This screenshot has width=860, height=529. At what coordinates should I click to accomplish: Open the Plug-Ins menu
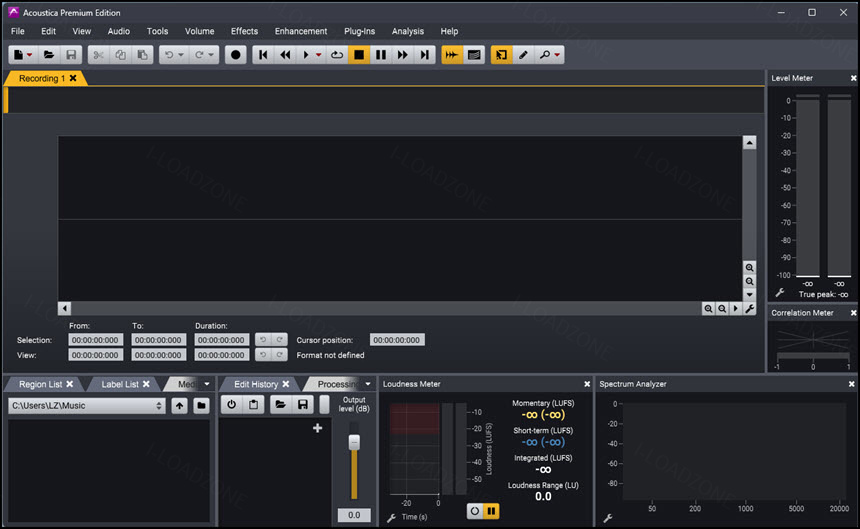tap(359, 31)
